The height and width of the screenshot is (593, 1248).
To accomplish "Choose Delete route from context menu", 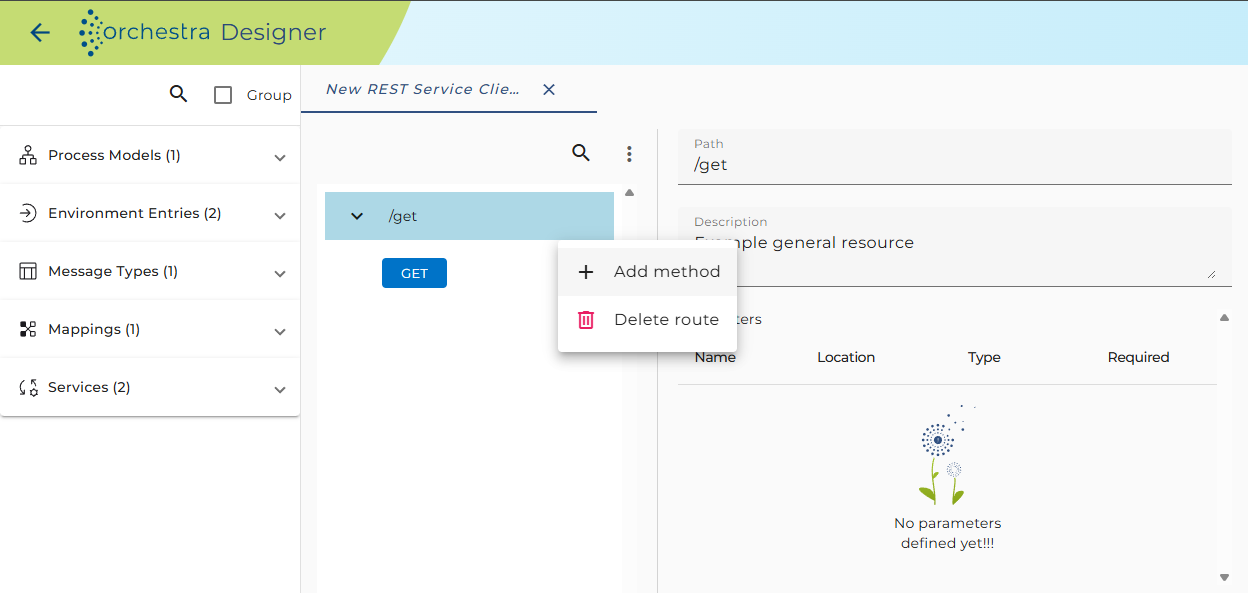I will pos(647,320).
